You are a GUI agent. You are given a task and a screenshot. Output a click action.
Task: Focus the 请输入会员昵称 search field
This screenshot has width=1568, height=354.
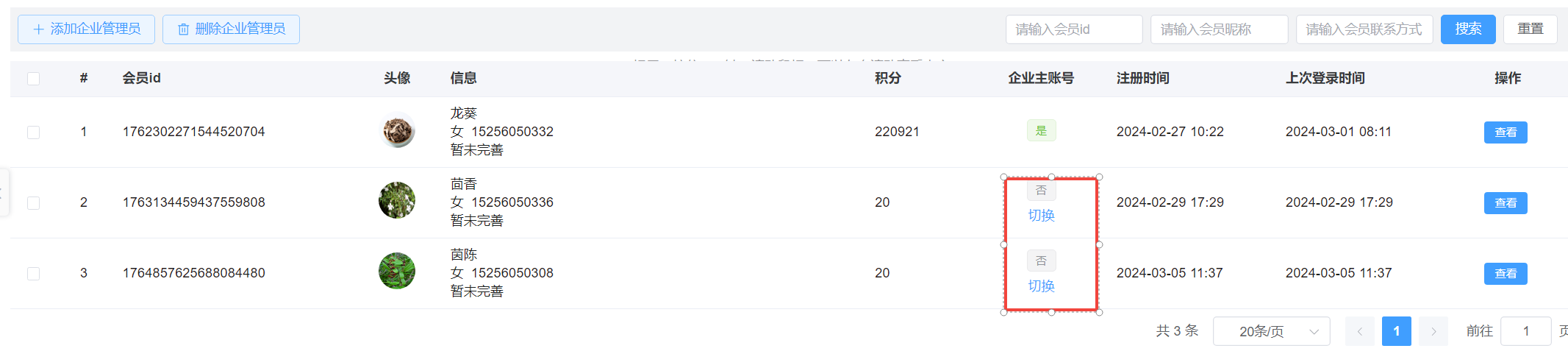(x=1219, y=29)
